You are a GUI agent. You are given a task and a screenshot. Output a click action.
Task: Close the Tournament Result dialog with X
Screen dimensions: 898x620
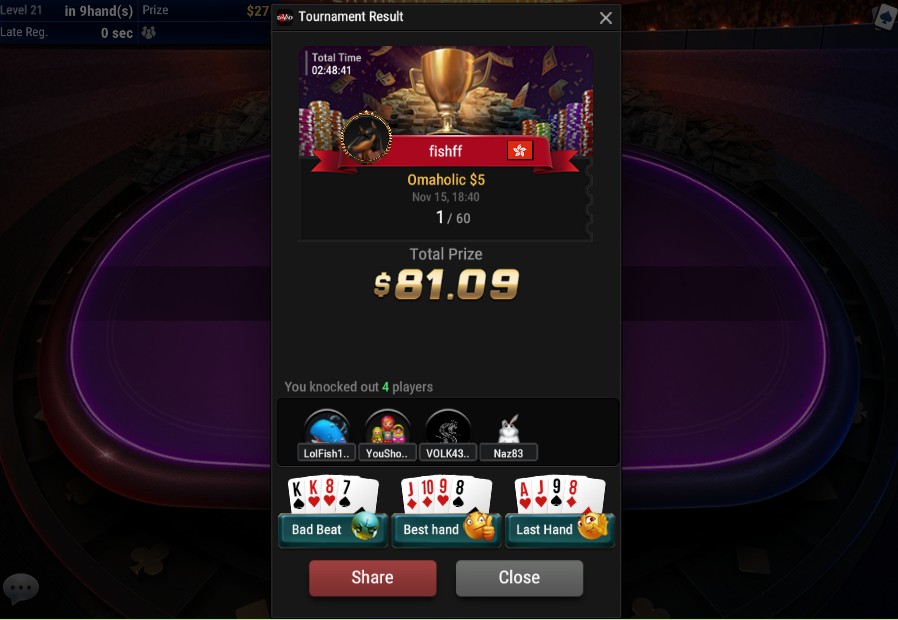(x=606, y=18)
